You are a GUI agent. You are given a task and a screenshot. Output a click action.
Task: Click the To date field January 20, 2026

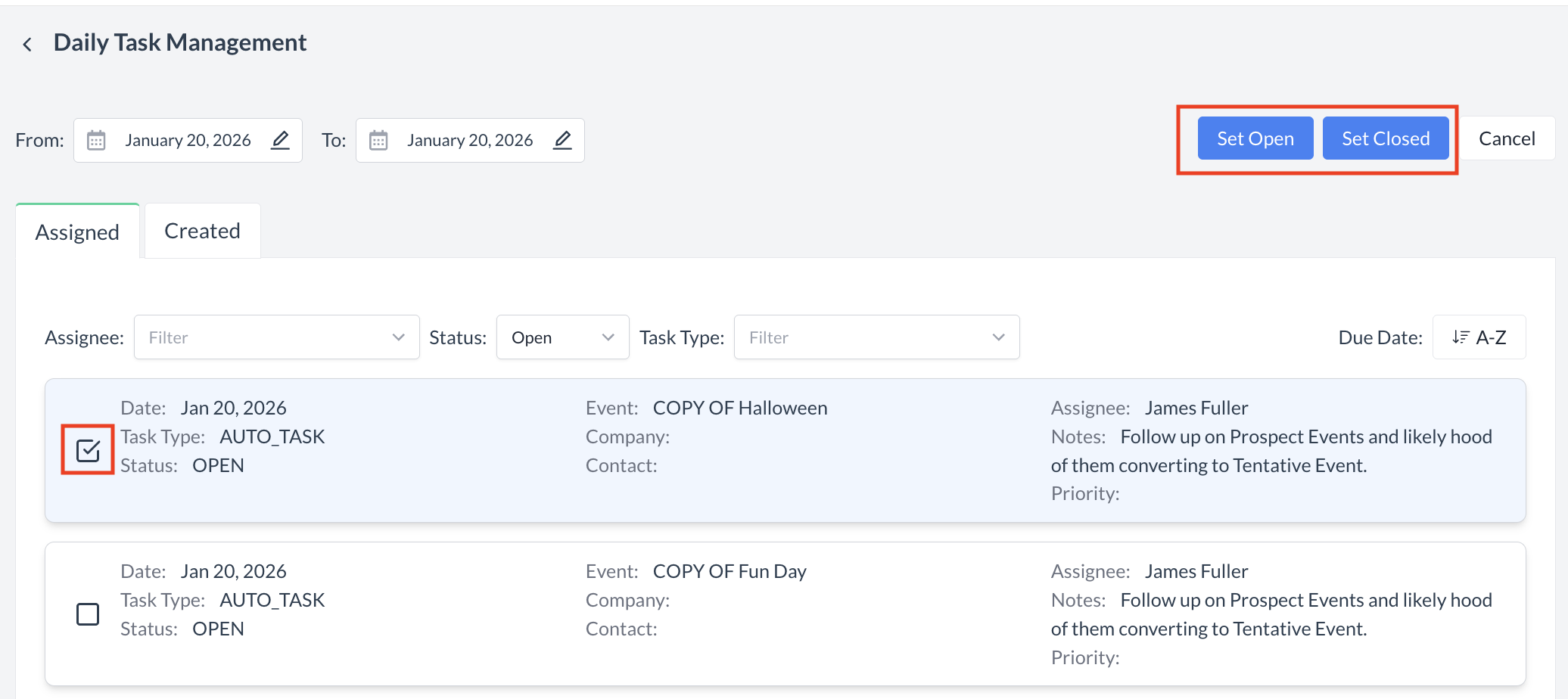coord(469,141)
